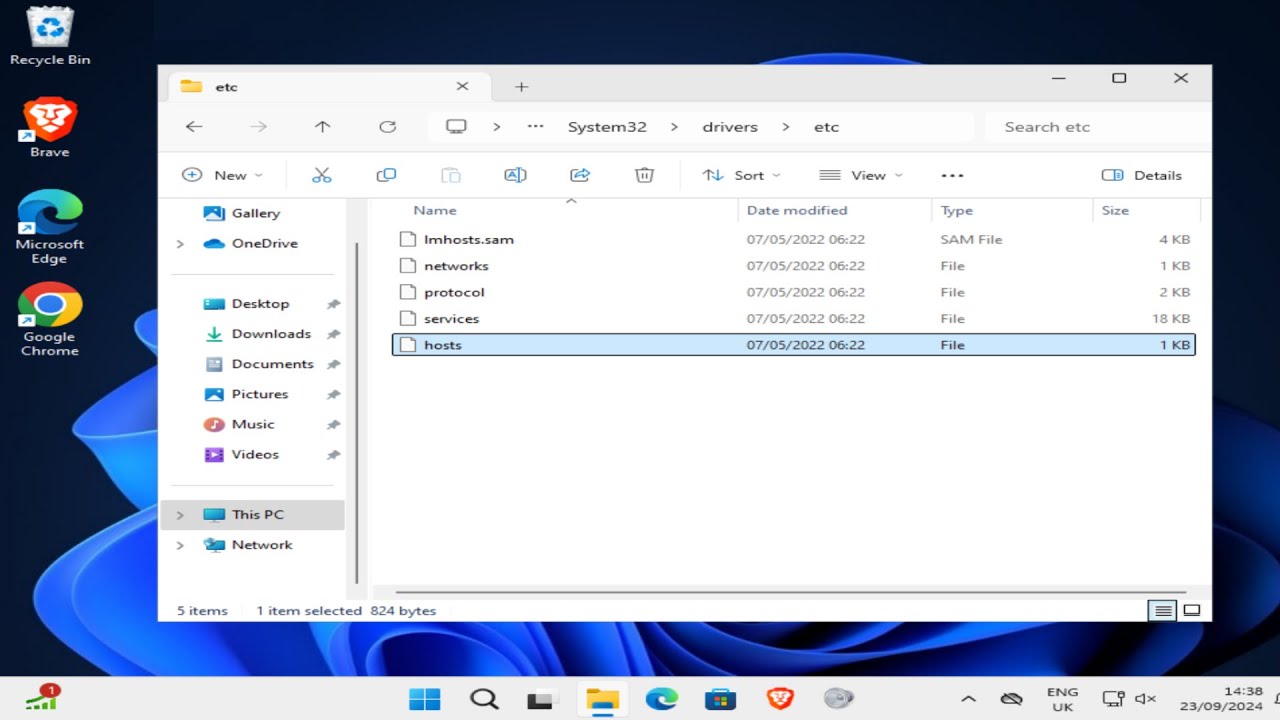Click the Cut scissors icon
This screenshot has height=720, width=1280.
click(x=321, y=175)
